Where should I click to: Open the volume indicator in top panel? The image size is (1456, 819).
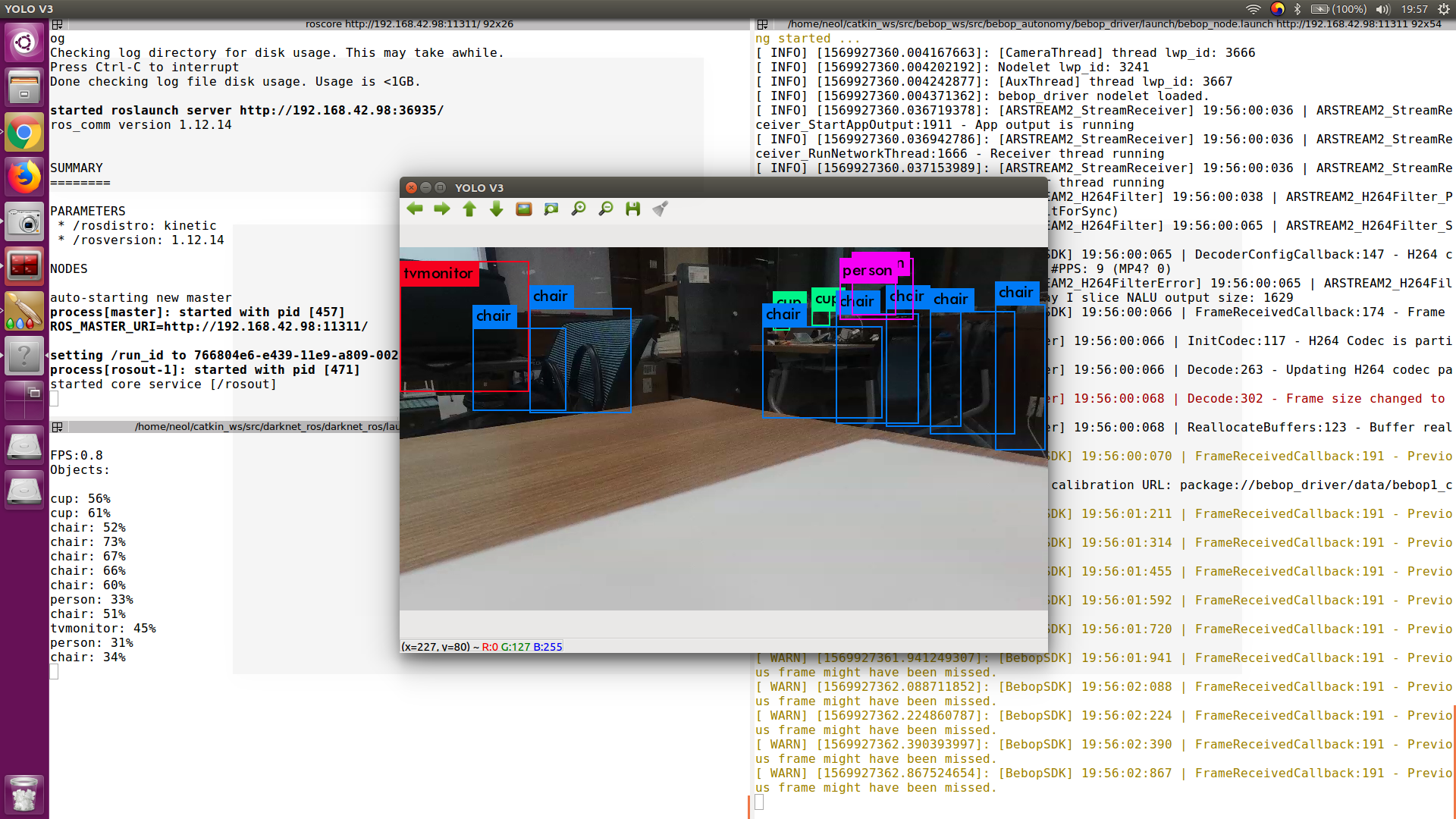point(1382,9)
